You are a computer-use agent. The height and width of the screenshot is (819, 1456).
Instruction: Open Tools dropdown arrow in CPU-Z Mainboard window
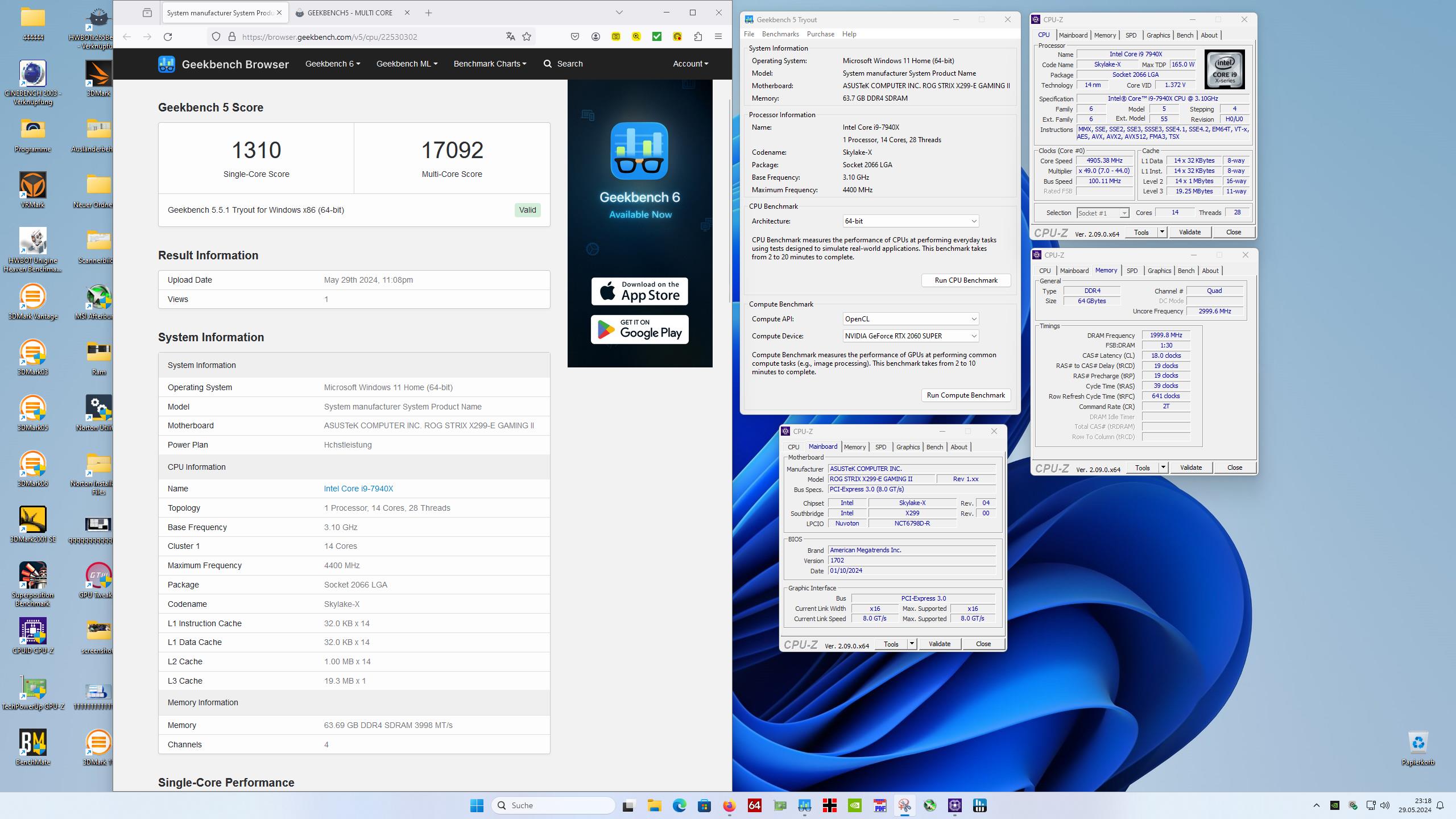[x=912, y=644]
